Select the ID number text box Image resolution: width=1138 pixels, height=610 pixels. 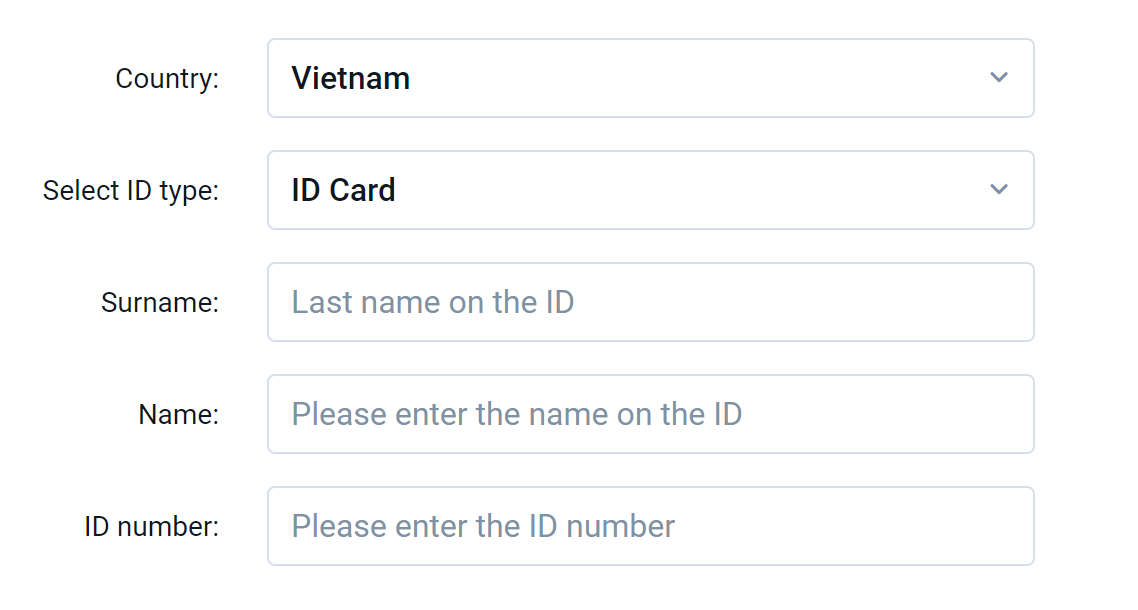pos(650,526)
